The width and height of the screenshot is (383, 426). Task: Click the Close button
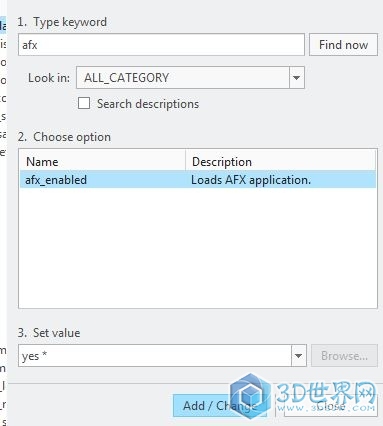pos(331,406)
